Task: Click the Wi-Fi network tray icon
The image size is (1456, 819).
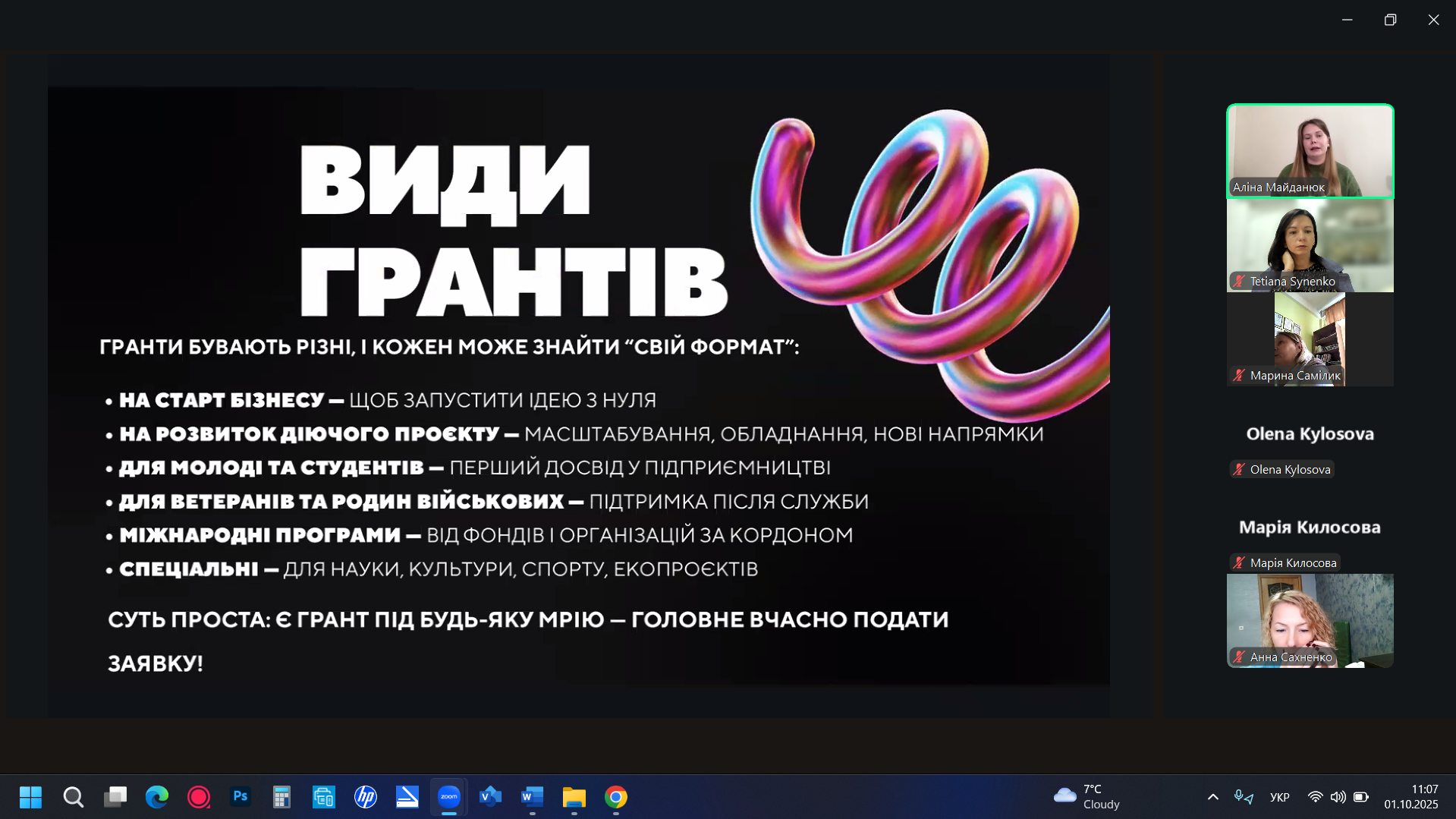Action: point(1315,797)
